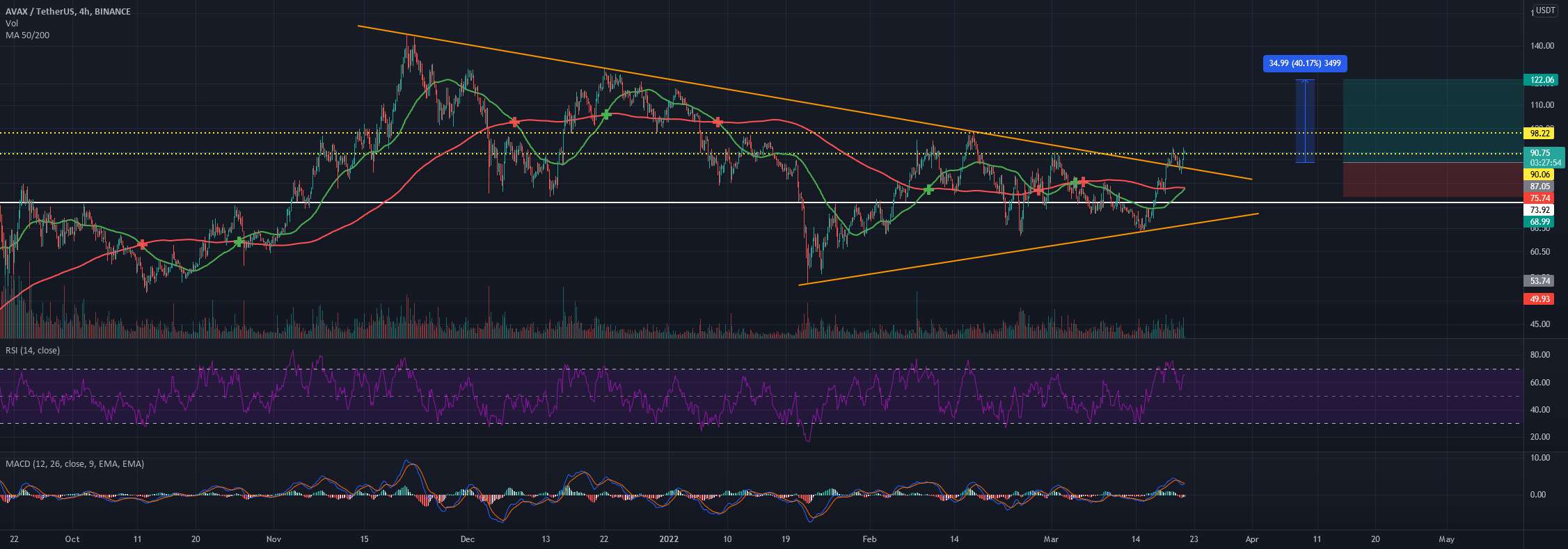Screen dimensions: 1568x549
Task: Click the green MA cross marker above 22 December
Action: click(x=605, y=114)
